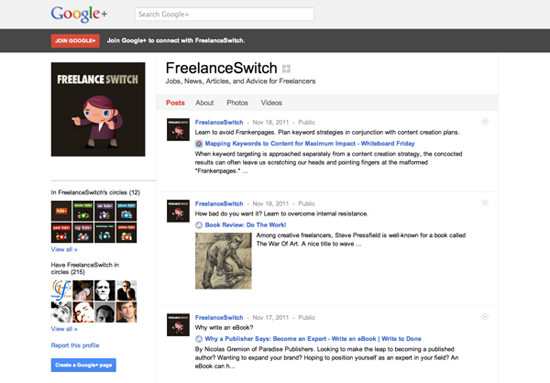Screen dimensions: 550x383
Task: Click the verification badge beside FreelanceSwitch title
Action: coord(286,68)
